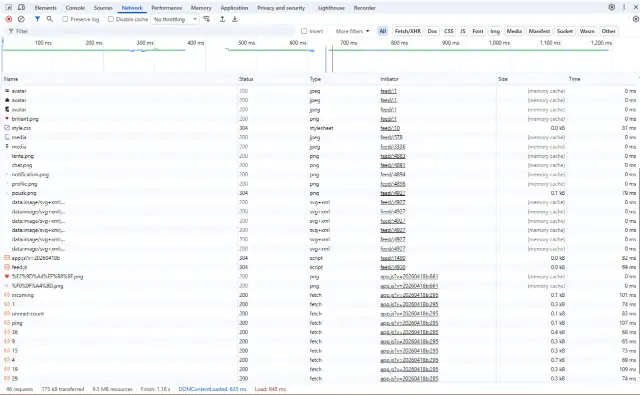The height and width of the screenshot is (395, 640).
Task: Open the DevTools three-dot menu
Action: coord(624,7)
